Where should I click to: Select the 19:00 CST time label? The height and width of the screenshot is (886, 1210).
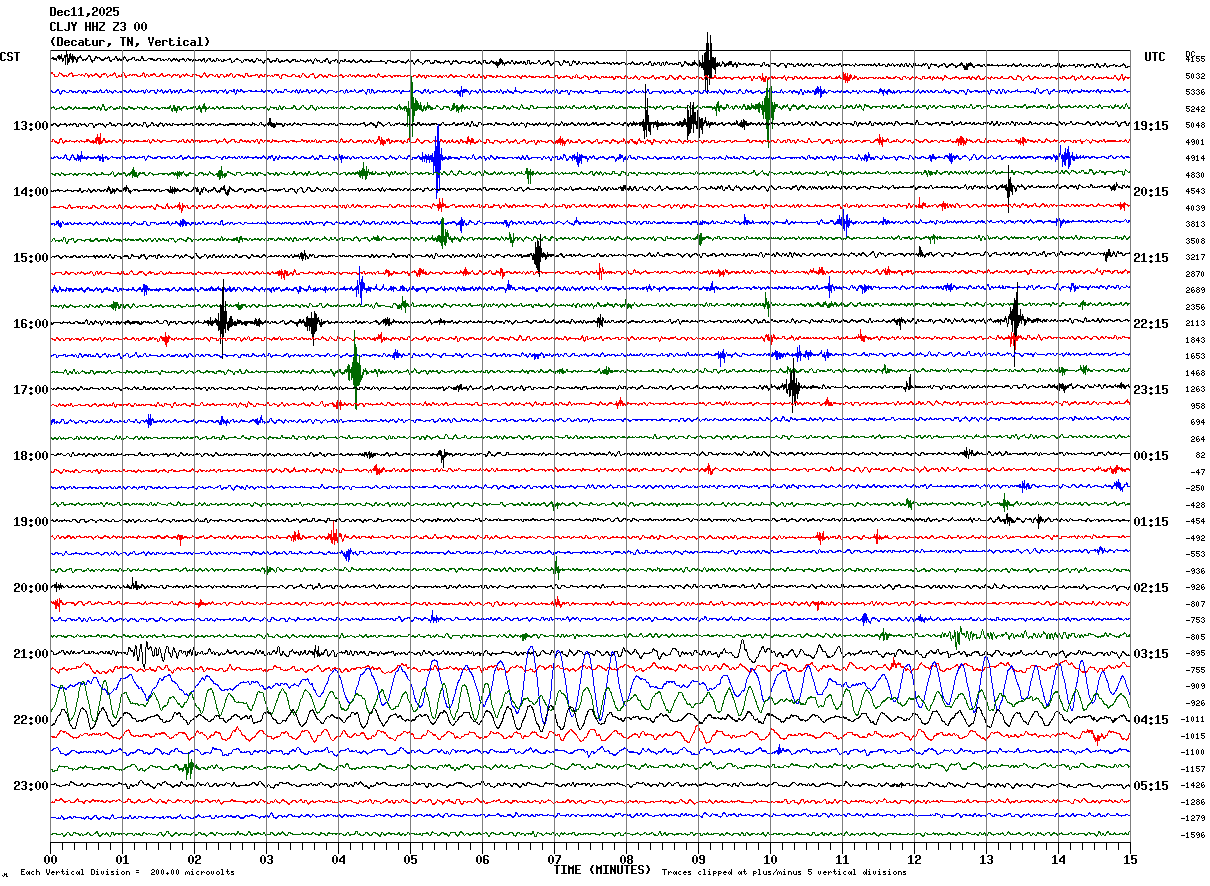pyautogui.click(x=31, y=522)
